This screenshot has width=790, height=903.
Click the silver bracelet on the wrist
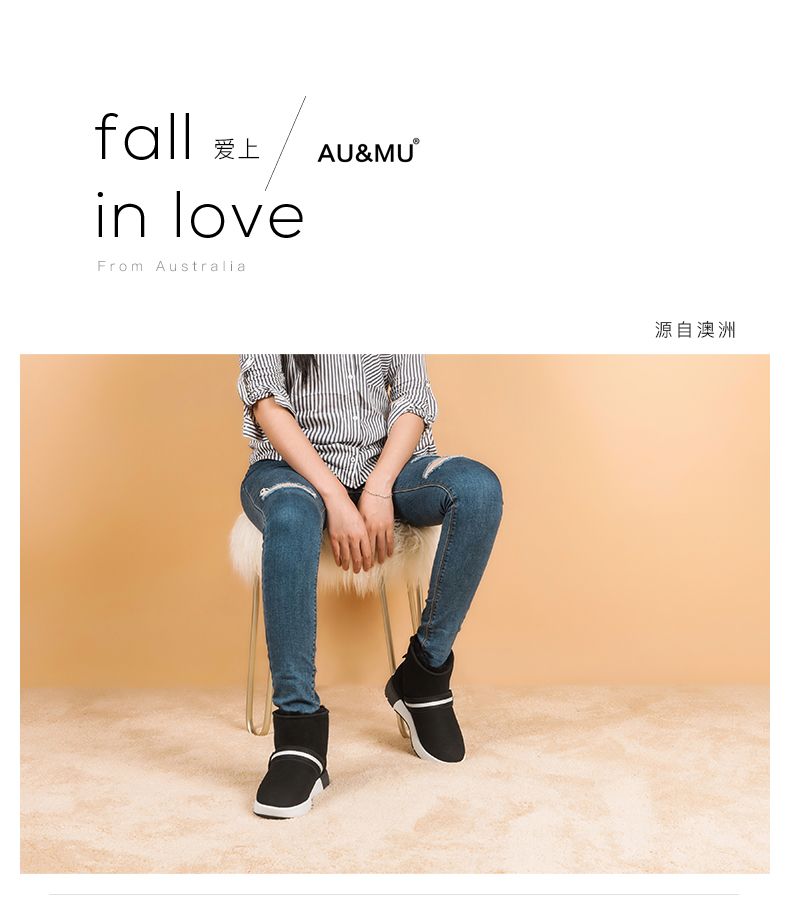click(x=377, y=494)
